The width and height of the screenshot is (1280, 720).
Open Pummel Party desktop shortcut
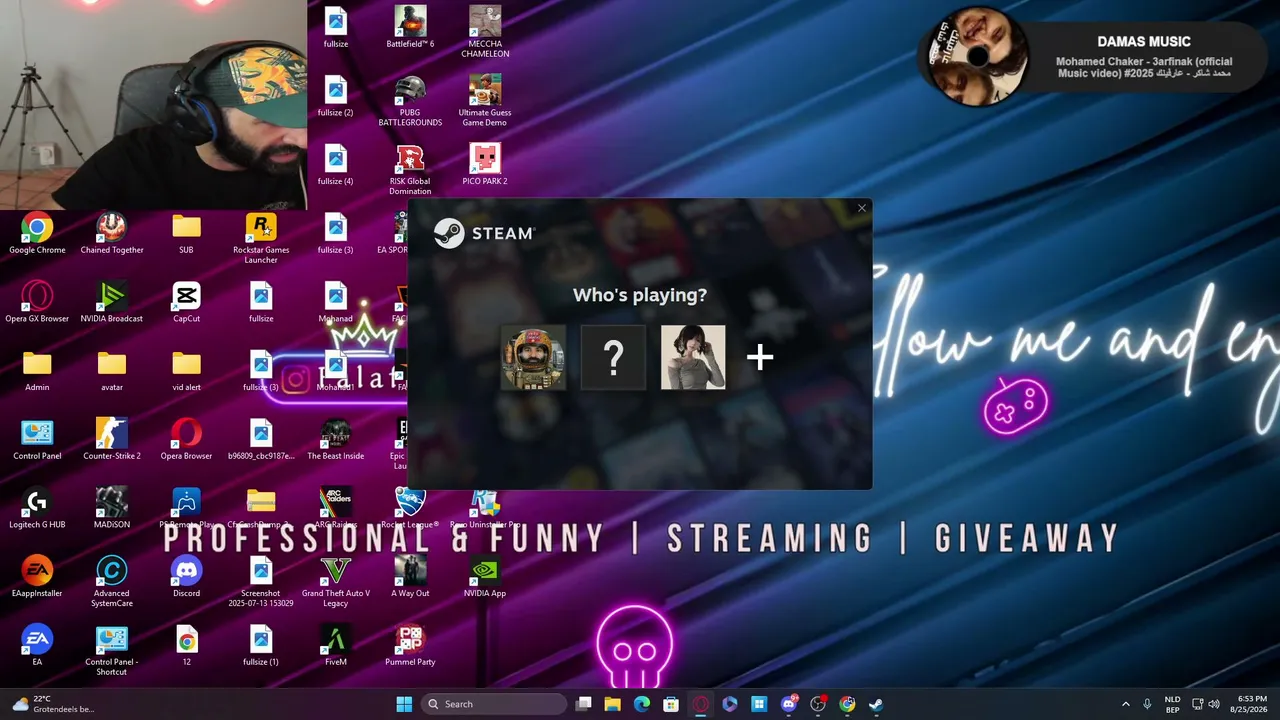tap(410, 646)
